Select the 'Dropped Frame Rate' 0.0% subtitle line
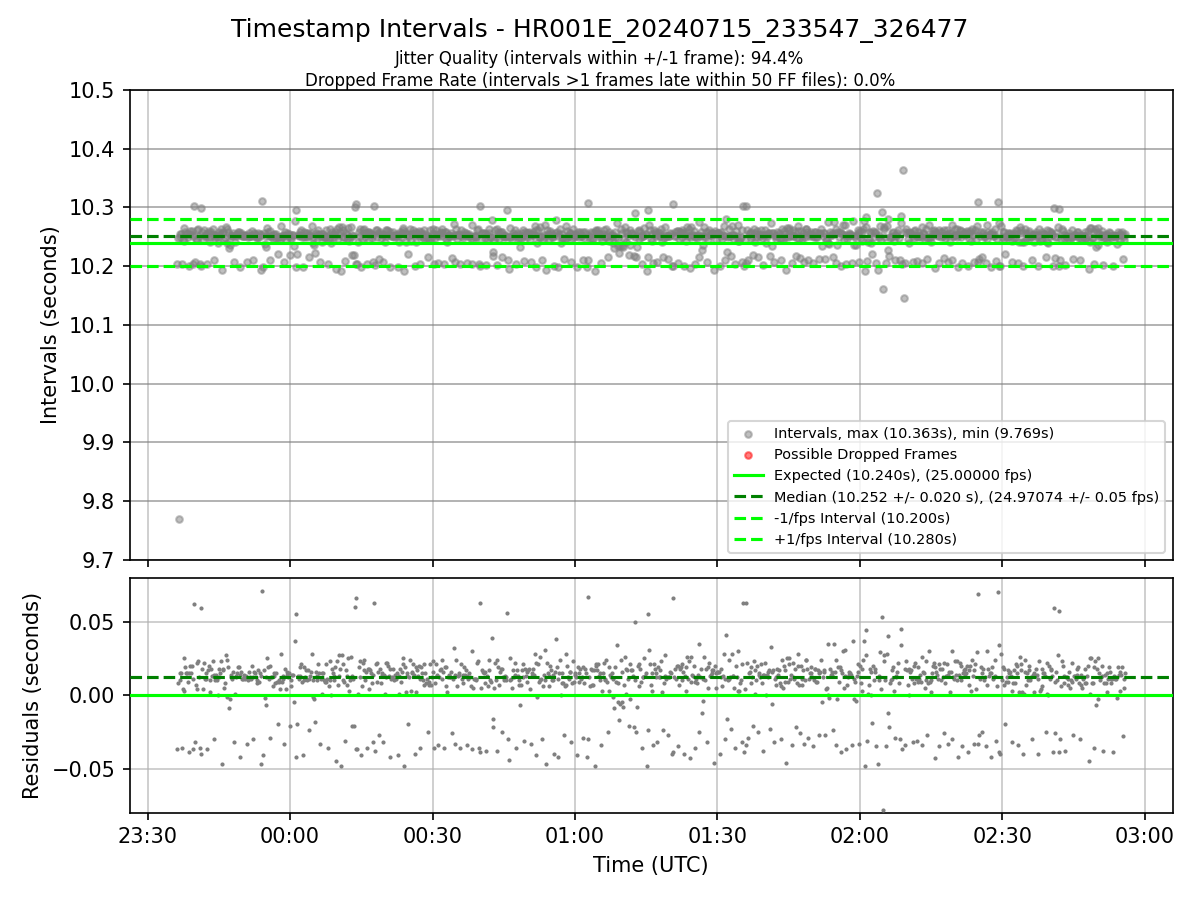The width and height of the screenshot is (1200, 900). tap(599, 80)
